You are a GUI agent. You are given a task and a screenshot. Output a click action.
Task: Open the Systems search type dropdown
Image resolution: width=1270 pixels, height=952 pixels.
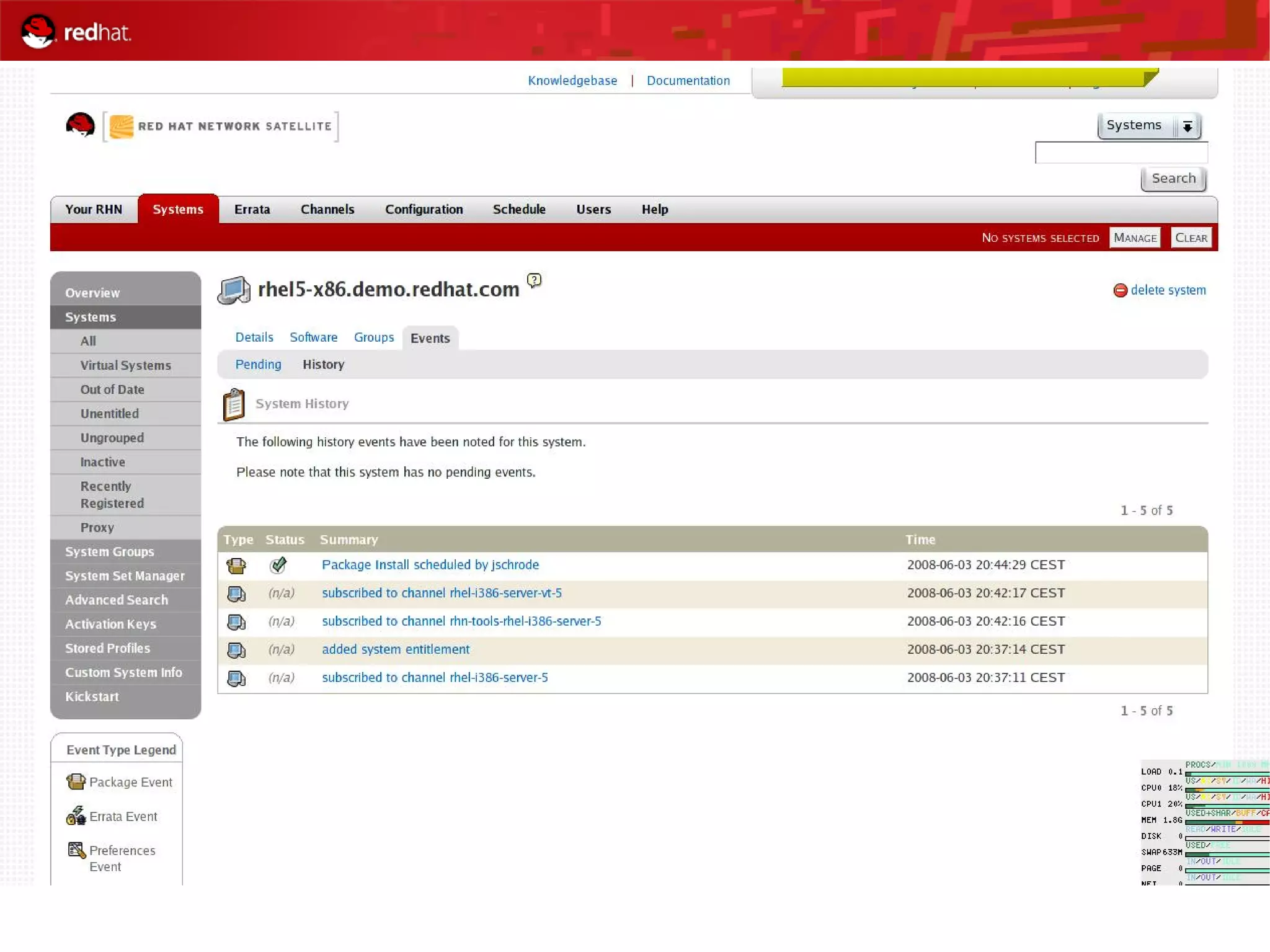click(1148, 126)
